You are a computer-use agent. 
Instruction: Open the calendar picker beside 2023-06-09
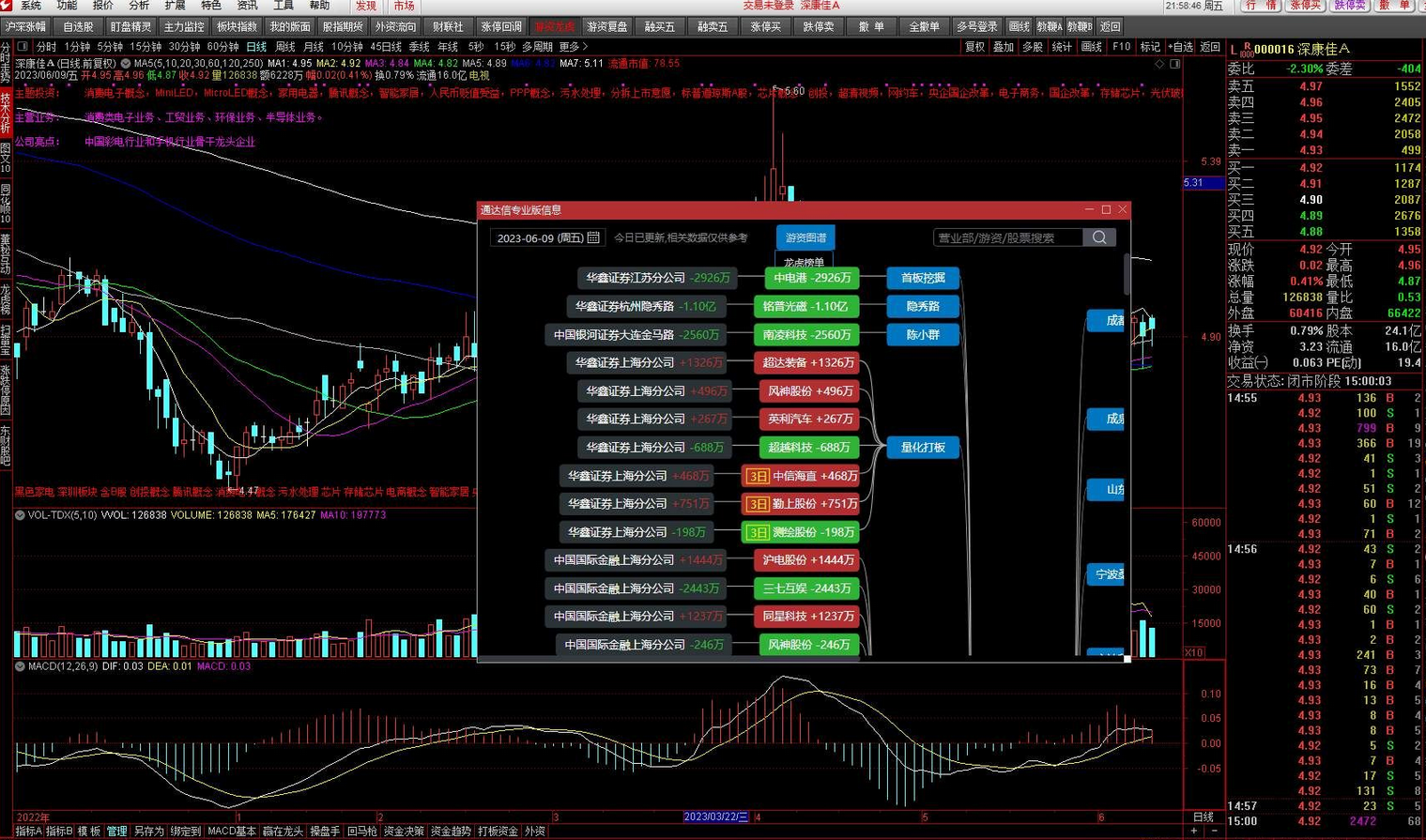pyautogui.click(x=593, y=237)
